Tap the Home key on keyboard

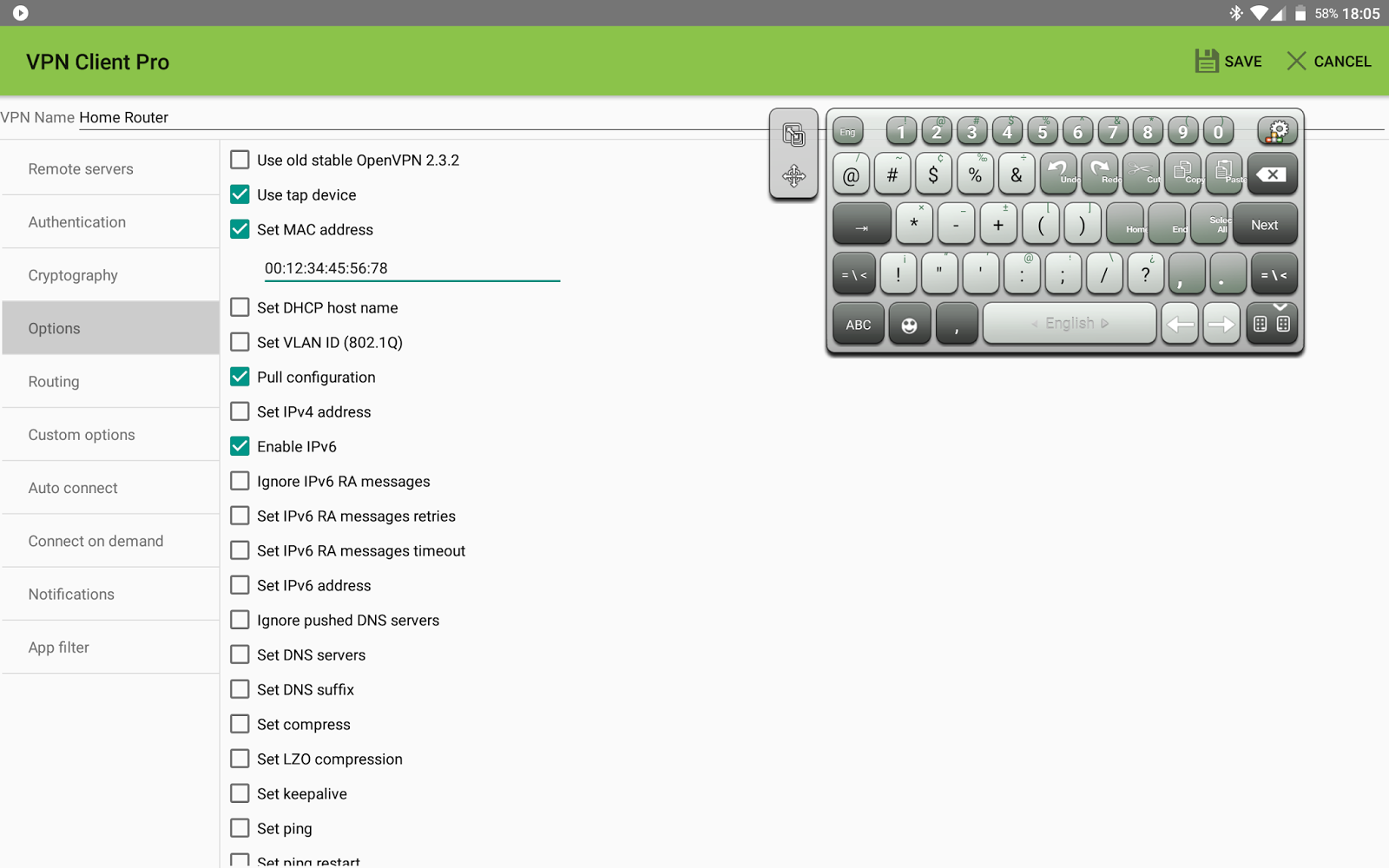[1125, 225]
